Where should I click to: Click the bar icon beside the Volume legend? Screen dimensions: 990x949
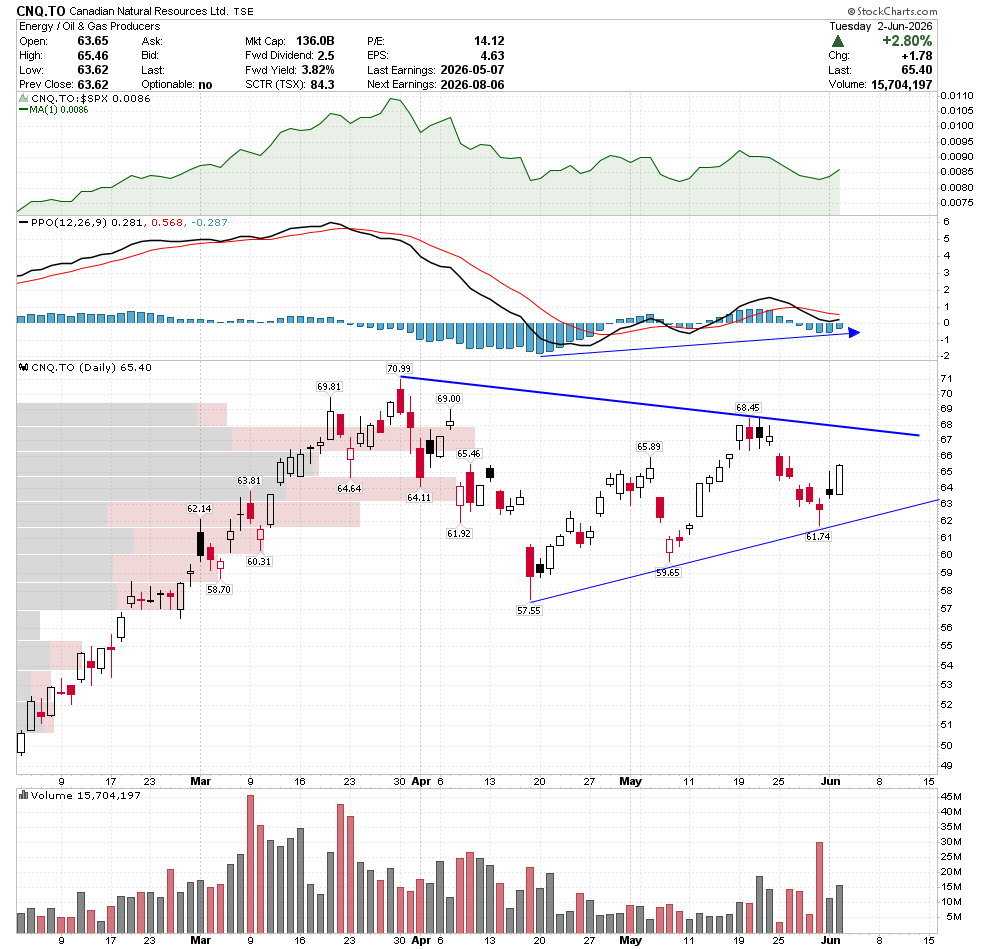tap(23, 796)
